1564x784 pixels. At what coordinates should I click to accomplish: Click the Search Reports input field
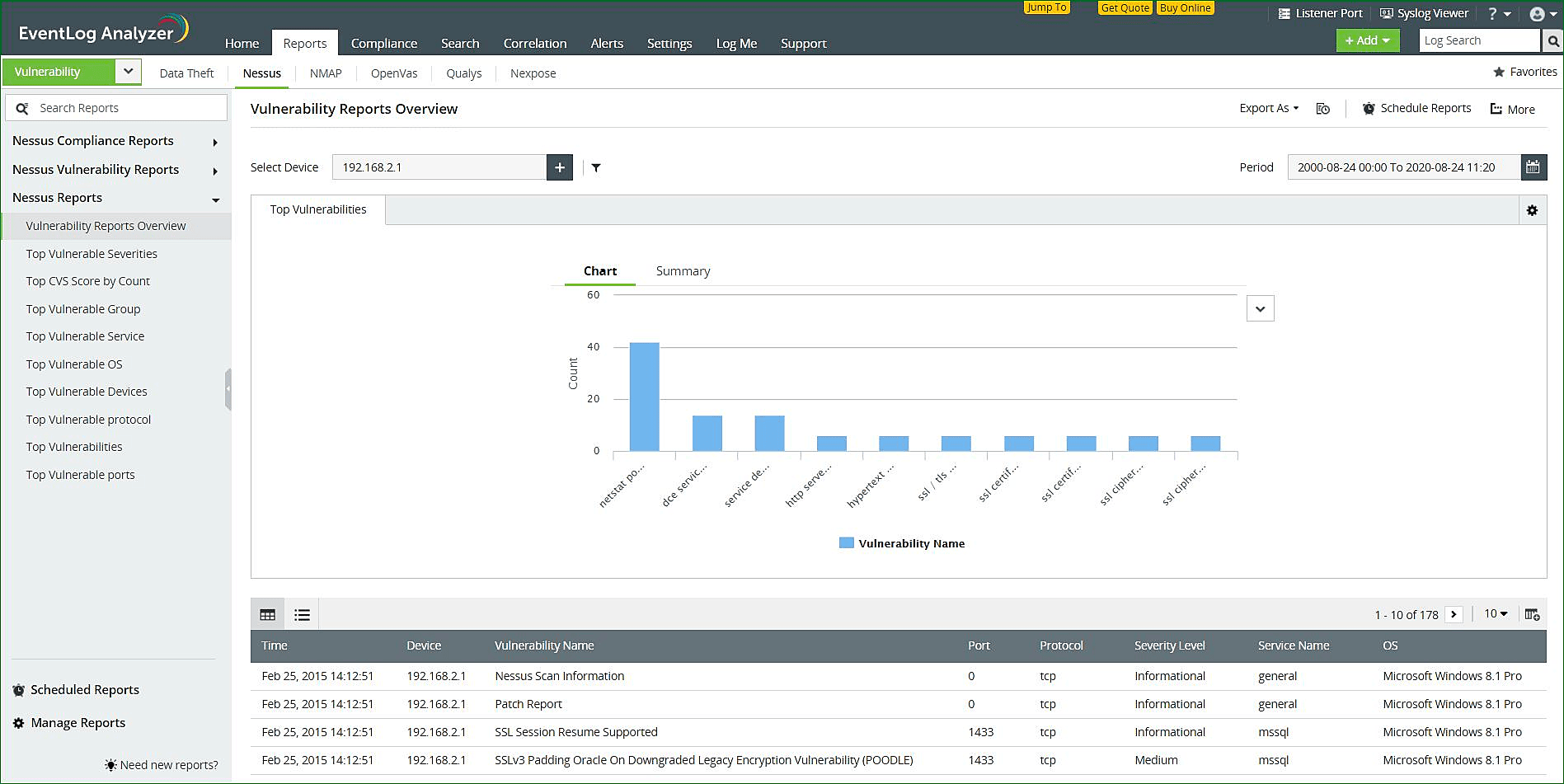(x=124, y=108)
